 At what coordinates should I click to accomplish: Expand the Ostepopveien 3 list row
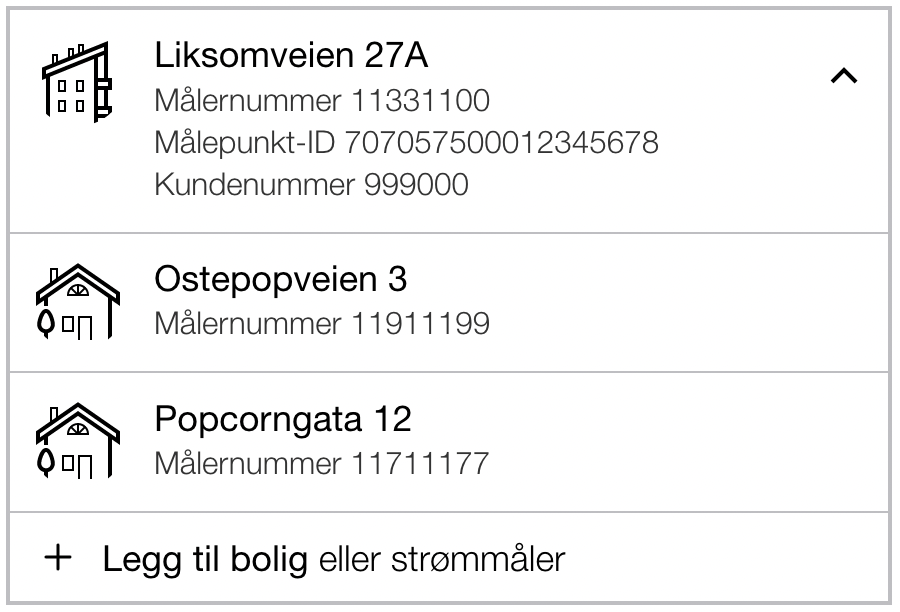(449, 303)
